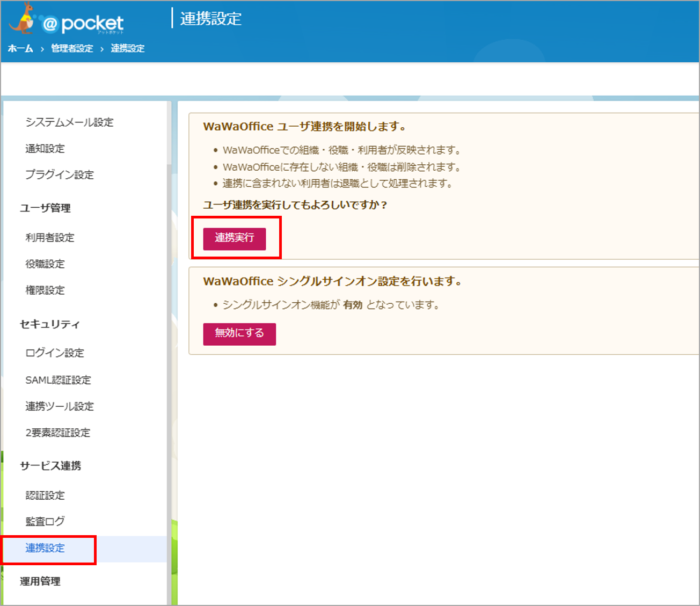Image resolution: width=700 pixels, height=606 pixels.
Task: Click the sidebar vertical scrollbar
Action: [169, 300]
